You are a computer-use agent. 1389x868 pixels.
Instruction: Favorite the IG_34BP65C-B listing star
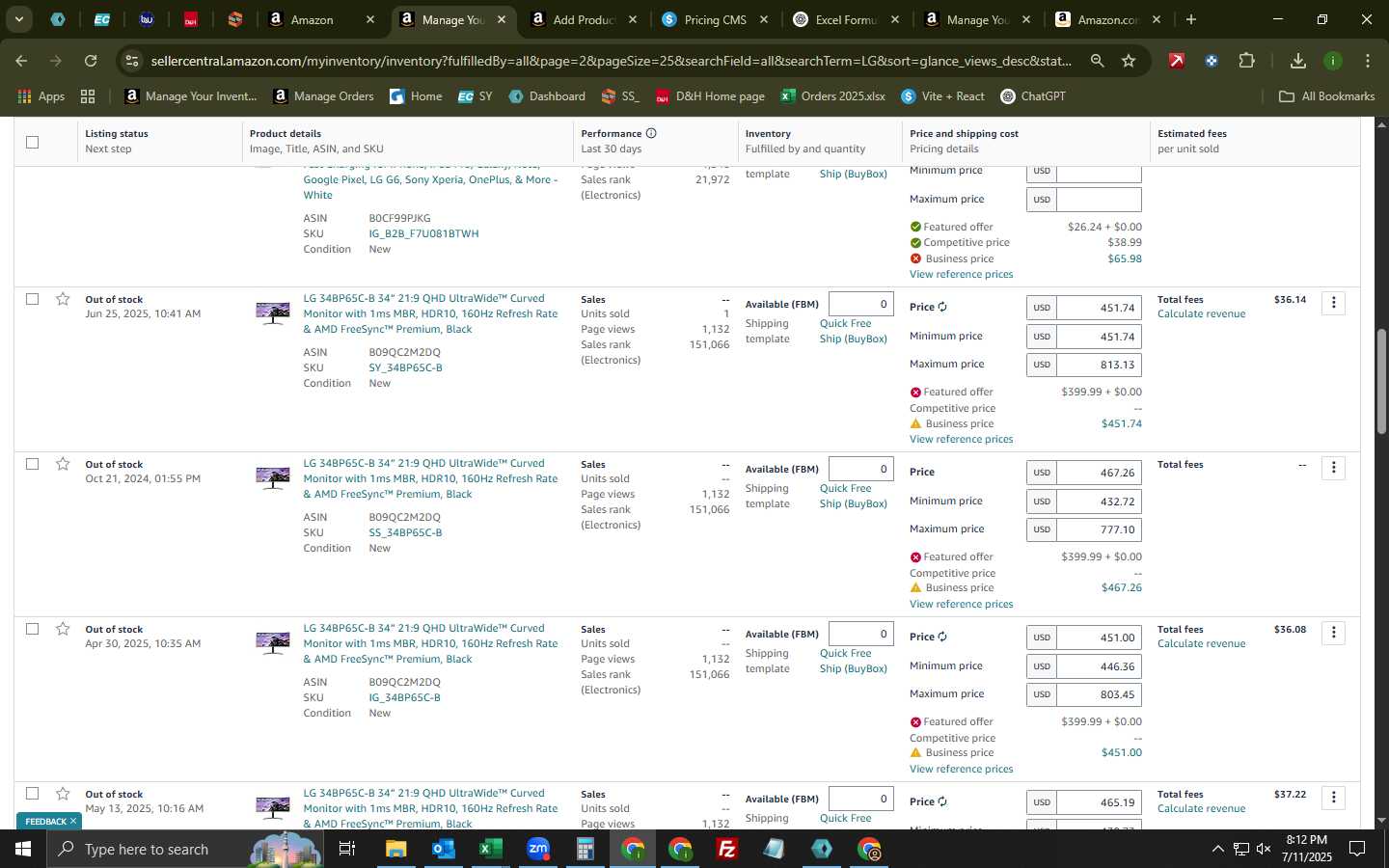[x=63, y=629]
